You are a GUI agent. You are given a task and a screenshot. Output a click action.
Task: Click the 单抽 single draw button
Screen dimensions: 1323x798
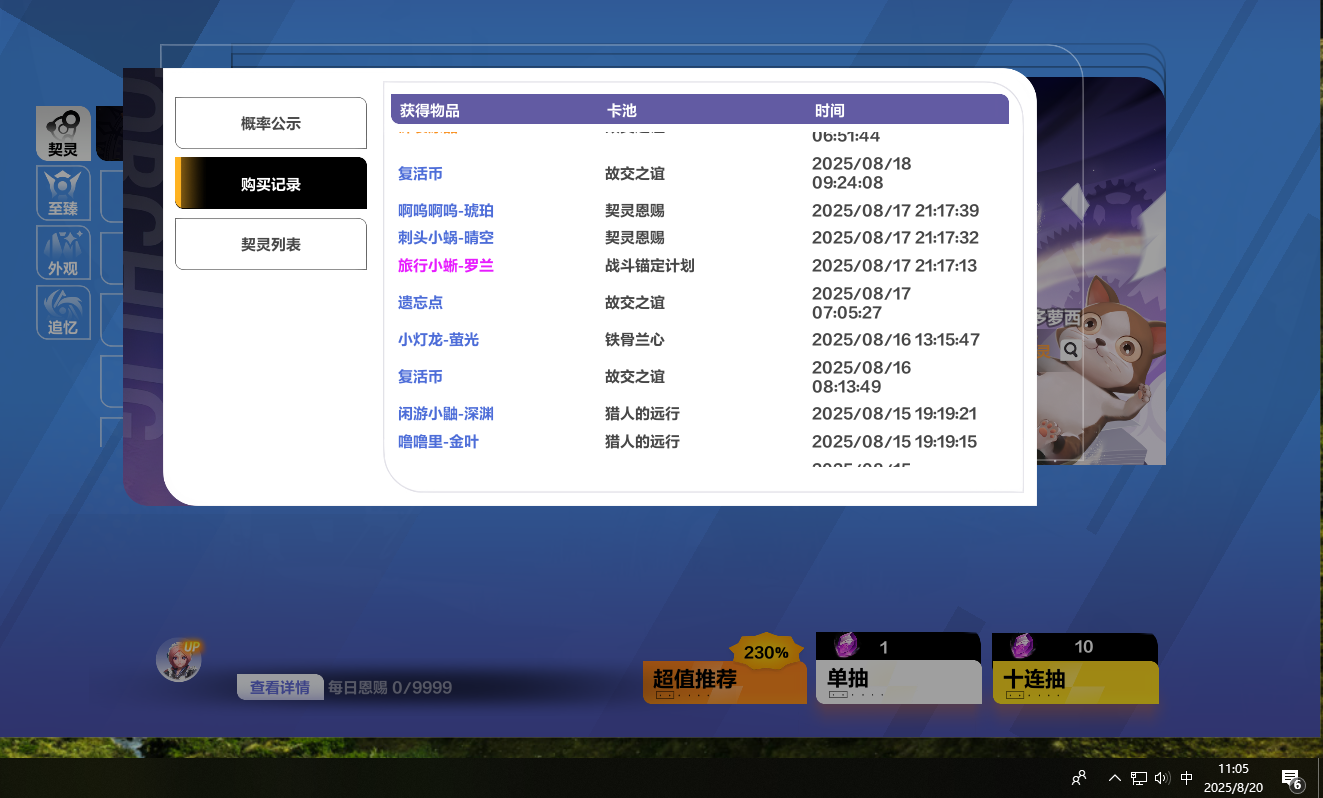(x=899, y=681)
